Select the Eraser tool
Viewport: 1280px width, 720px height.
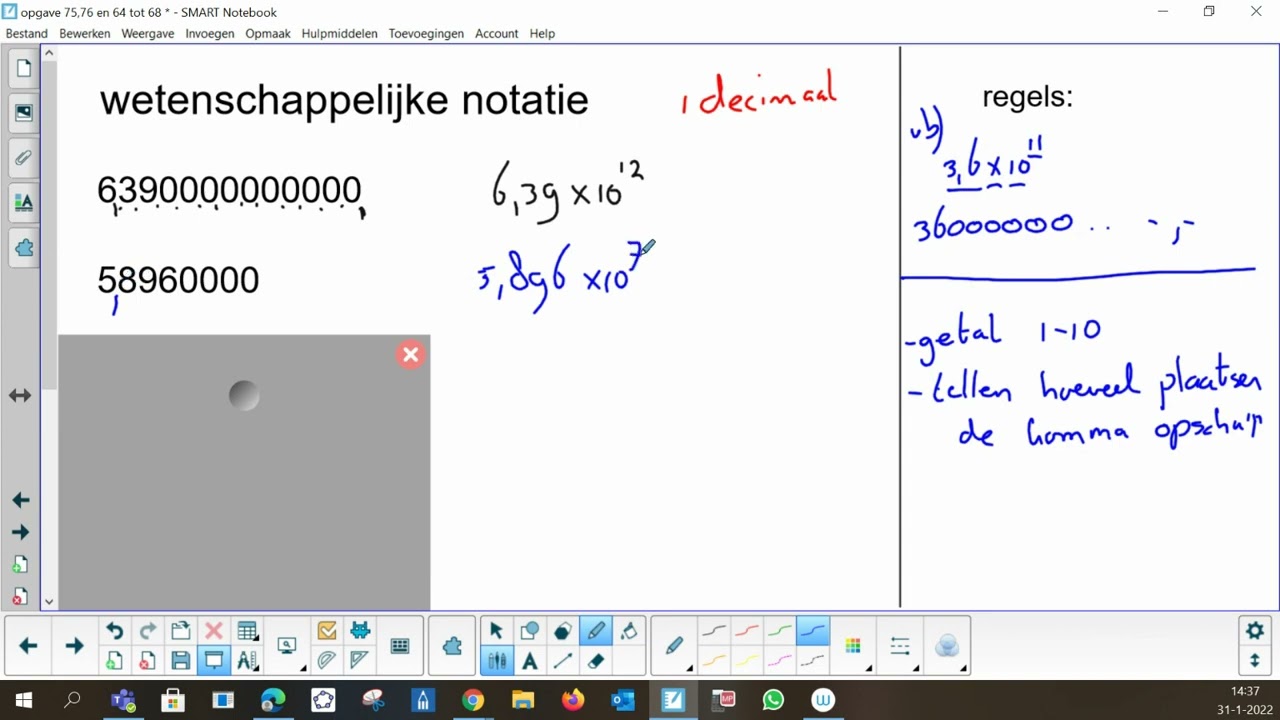pyautogui.click(x=596, y=661)
